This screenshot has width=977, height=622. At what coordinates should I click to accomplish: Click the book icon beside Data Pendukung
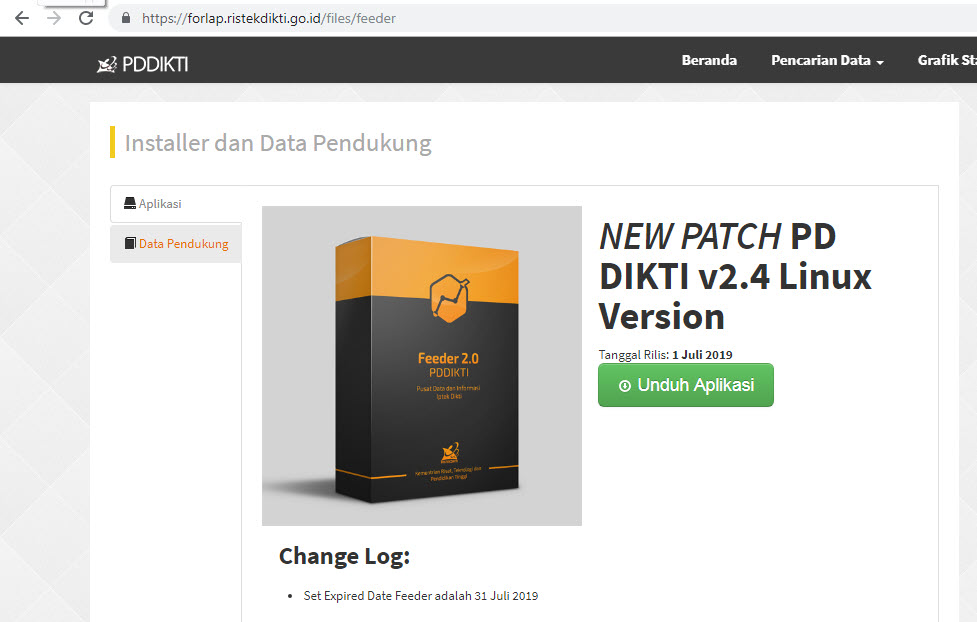(130, 243)
